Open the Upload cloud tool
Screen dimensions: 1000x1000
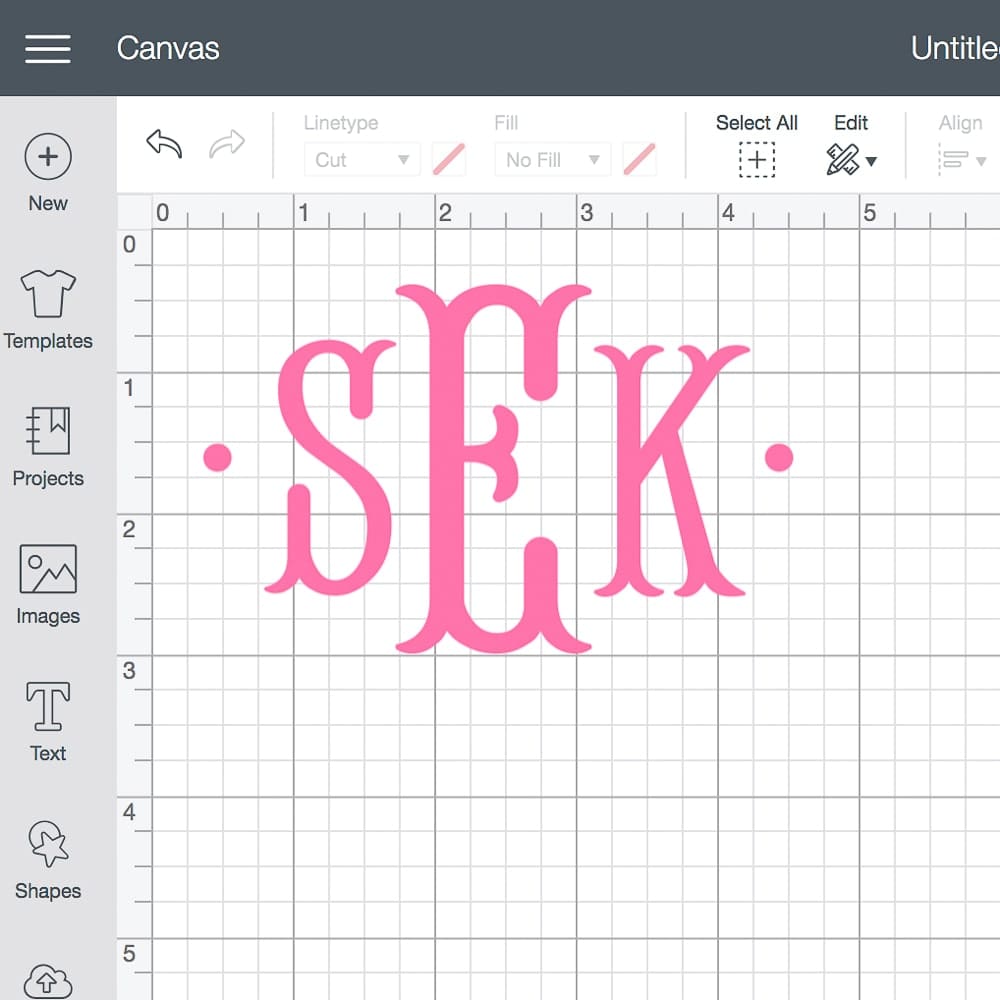pyautogui.click(x=48, y=981)
